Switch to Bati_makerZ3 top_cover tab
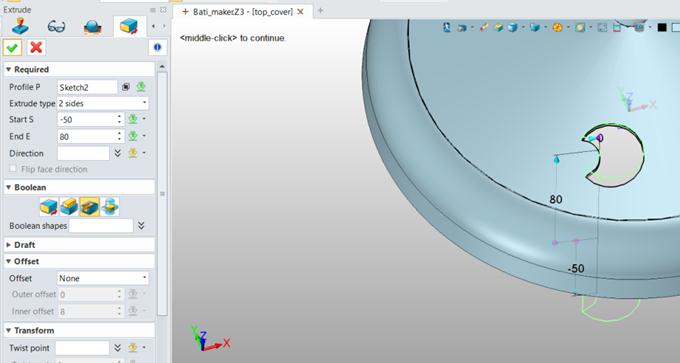Viewport: 680px width, 363px height. (x=242, y=12)
